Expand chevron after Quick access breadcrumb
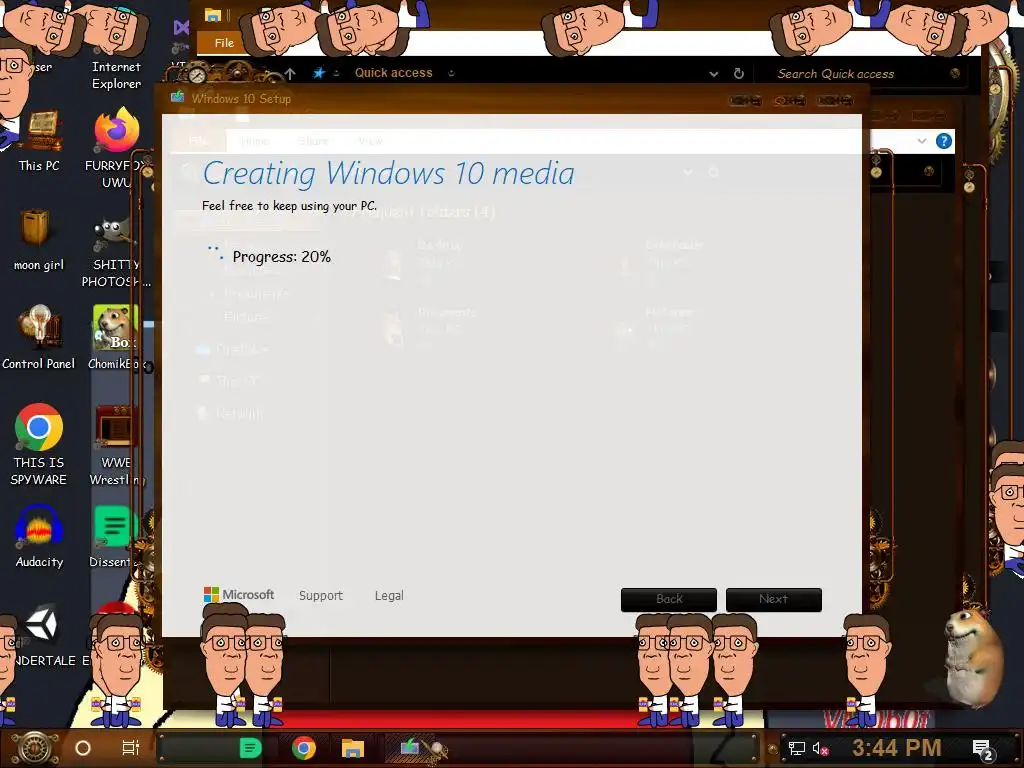The height and width of the screenshot is (768, 1024). point(451,74)
